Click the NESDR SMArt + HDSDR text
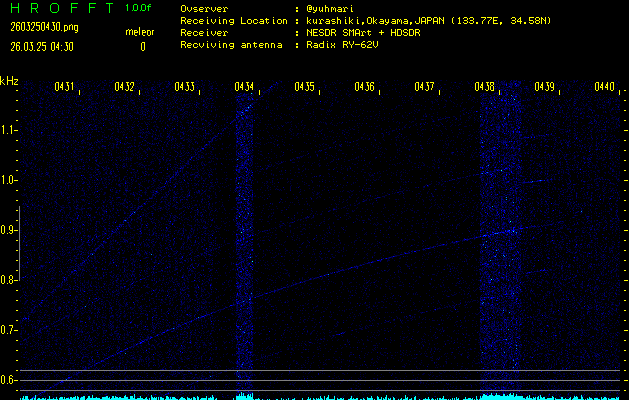The image size is (629, 400). 363,33
